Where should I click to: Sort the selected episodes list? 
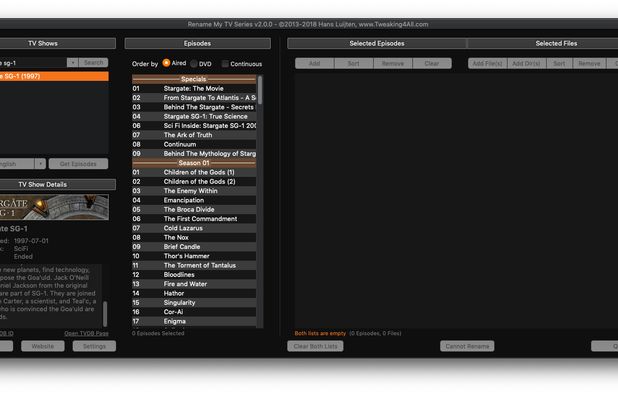354,63
